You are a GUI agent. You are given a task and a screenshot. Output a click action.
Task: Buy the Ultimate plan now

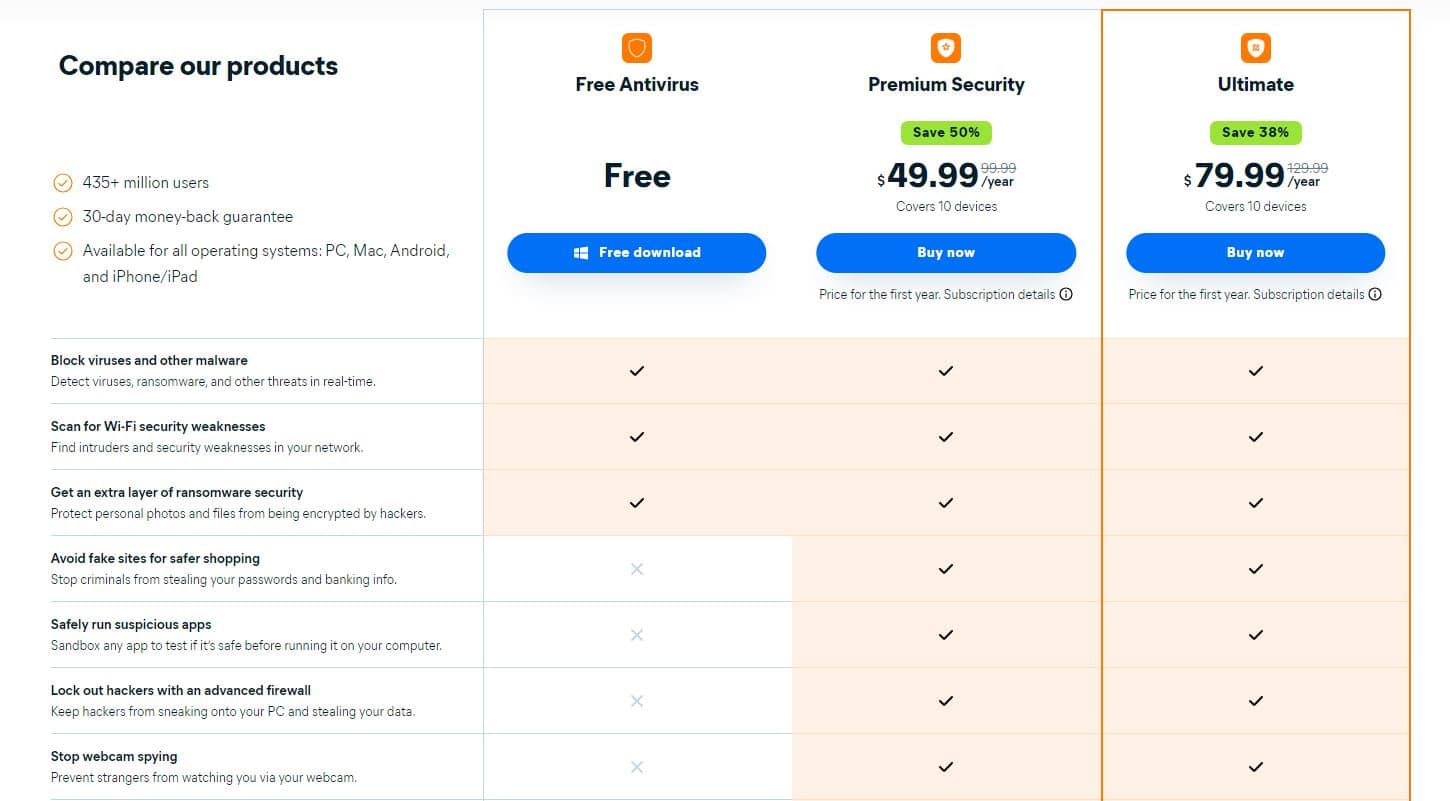[1256, 253]
